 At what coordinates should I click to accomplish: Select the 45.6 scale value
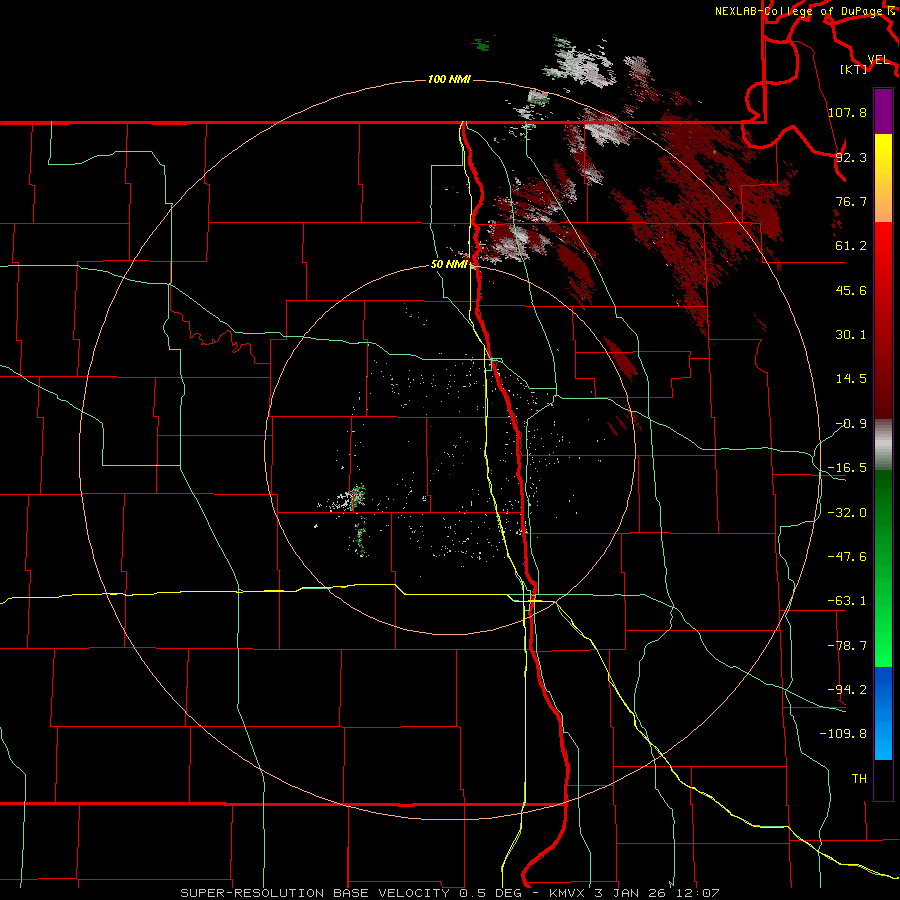tap(851, 290)
